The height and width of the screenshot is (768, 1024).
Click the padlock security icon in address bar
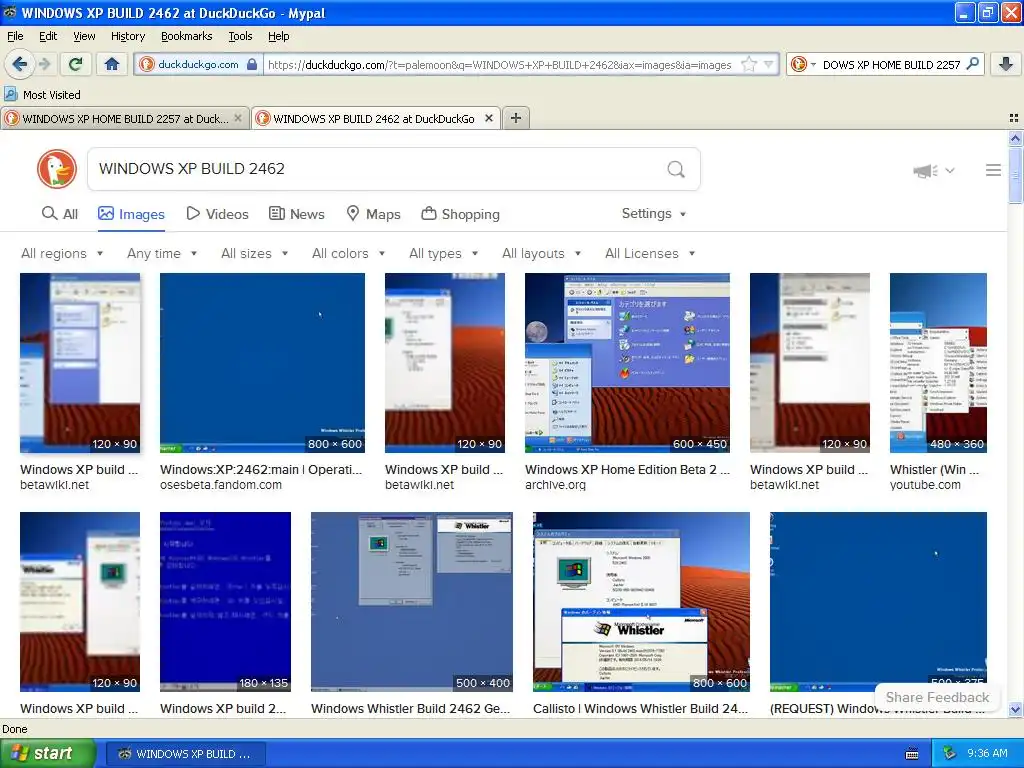coord(252,64)
